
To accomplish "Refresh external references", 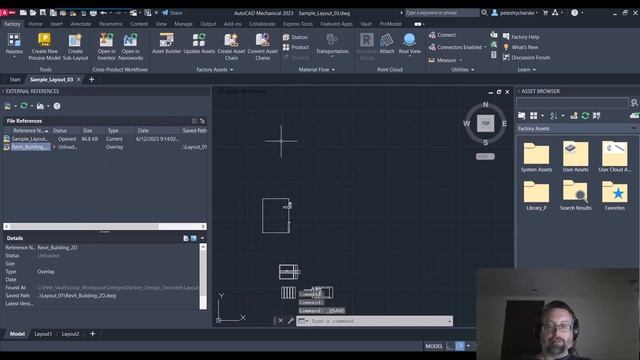I will click(24, 106).
